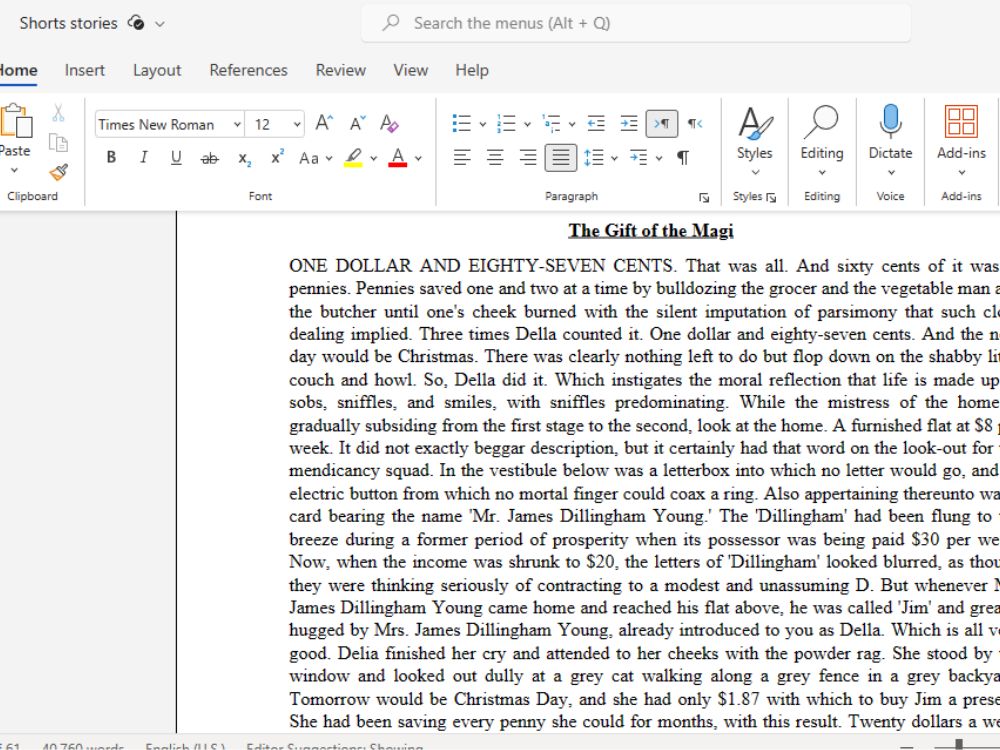The width and height of the screenshot is (1000, 750).
Task: Select the Format Painter brush
Action: [x=58, y=172]
